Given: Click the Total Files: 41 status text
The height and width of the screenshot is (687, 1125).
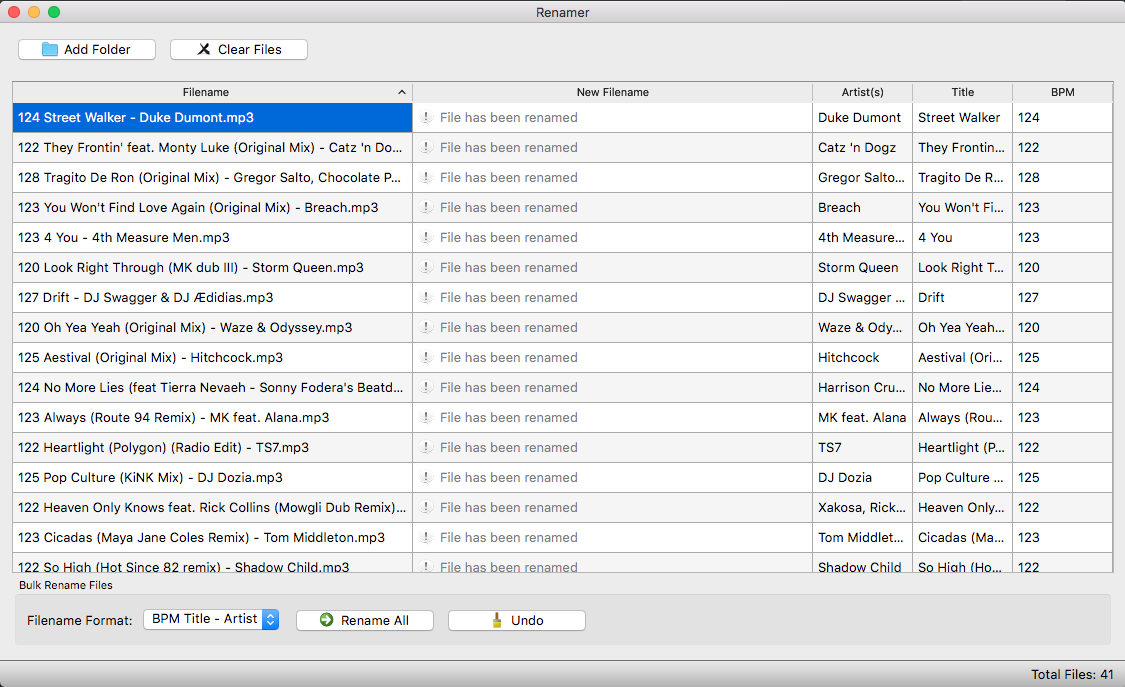Looking at the screenshot, I should (1073, 675).
